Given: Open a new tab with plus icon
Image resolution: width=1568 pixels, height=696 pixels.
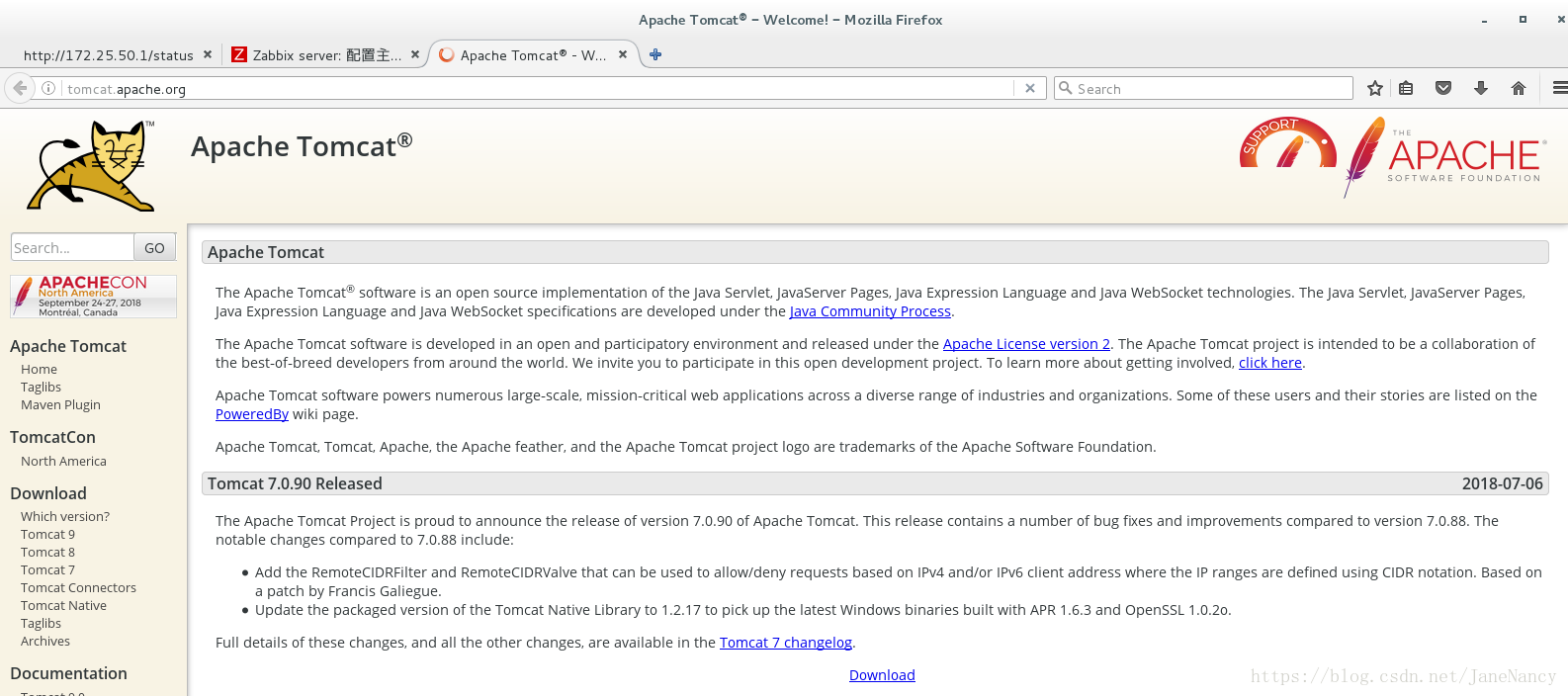Looking at the screenshot, I should [655, 54].
